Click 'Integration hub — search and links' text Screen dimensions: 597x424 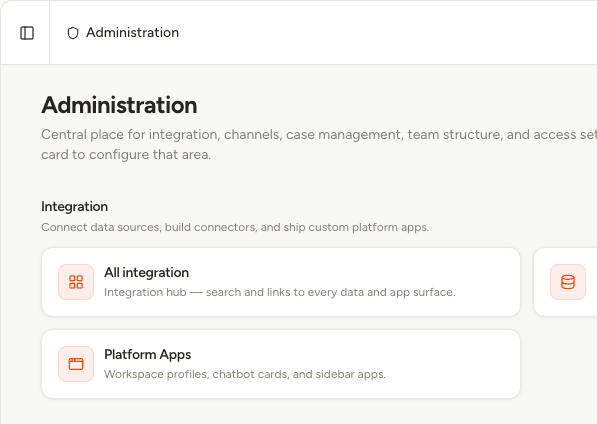[279, 292]
